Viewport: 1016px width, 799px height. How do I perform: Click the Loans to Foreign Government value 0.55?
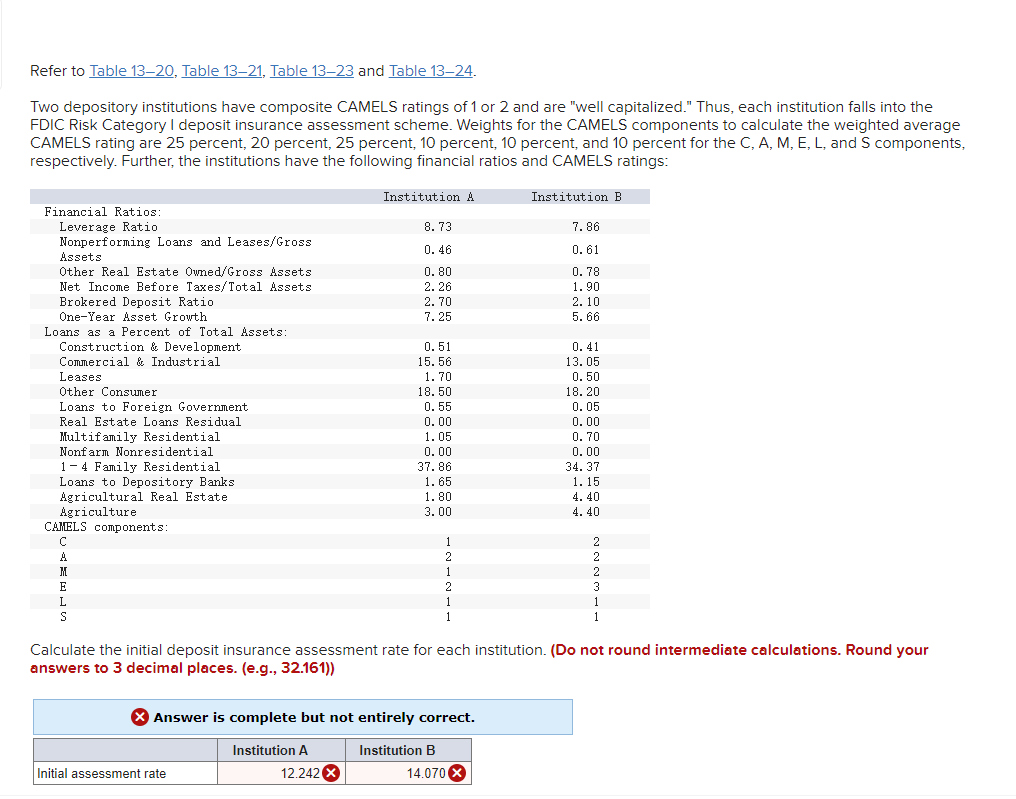(438, 407)
